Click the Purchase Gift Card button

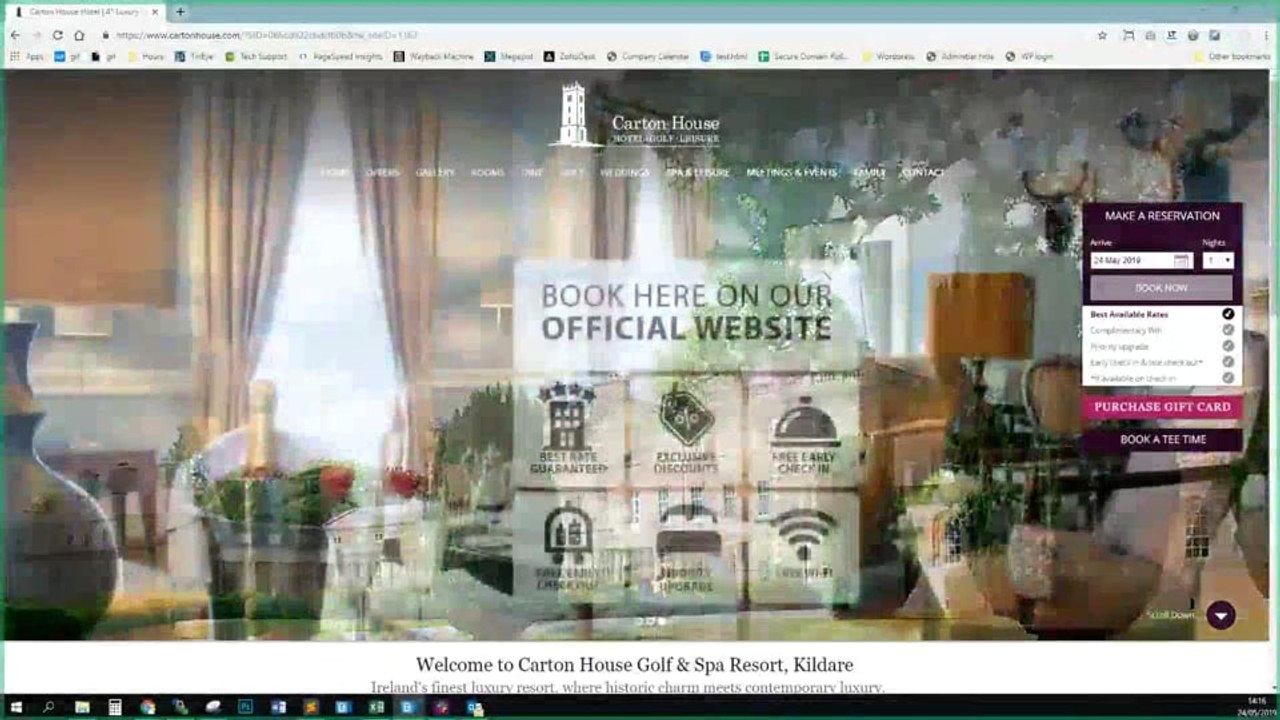(x=1162, y=407)
